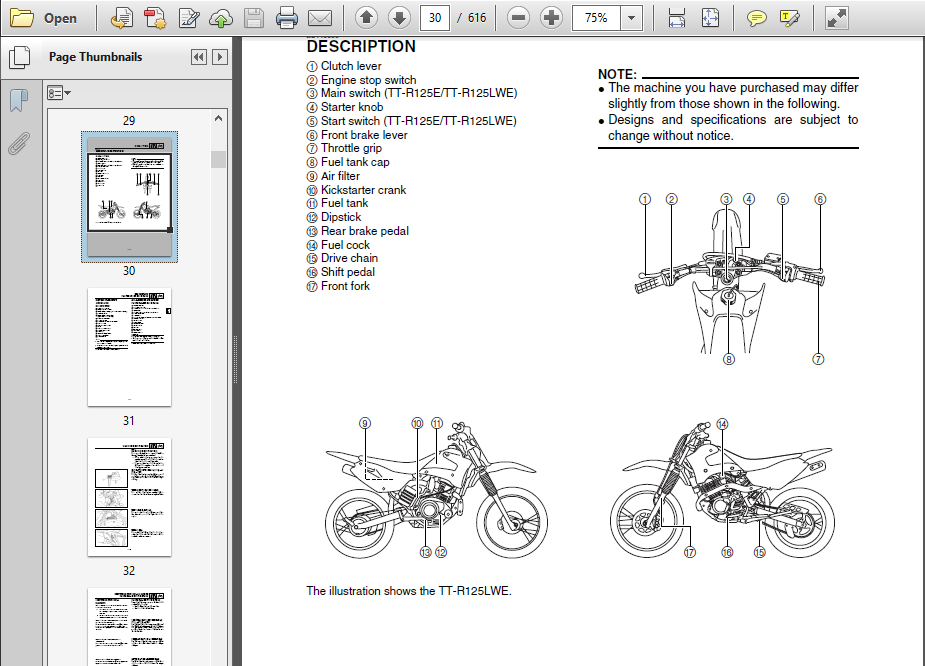Click the Open folder button
This screenshot has width=925, height=666.
tap(44, 18)
